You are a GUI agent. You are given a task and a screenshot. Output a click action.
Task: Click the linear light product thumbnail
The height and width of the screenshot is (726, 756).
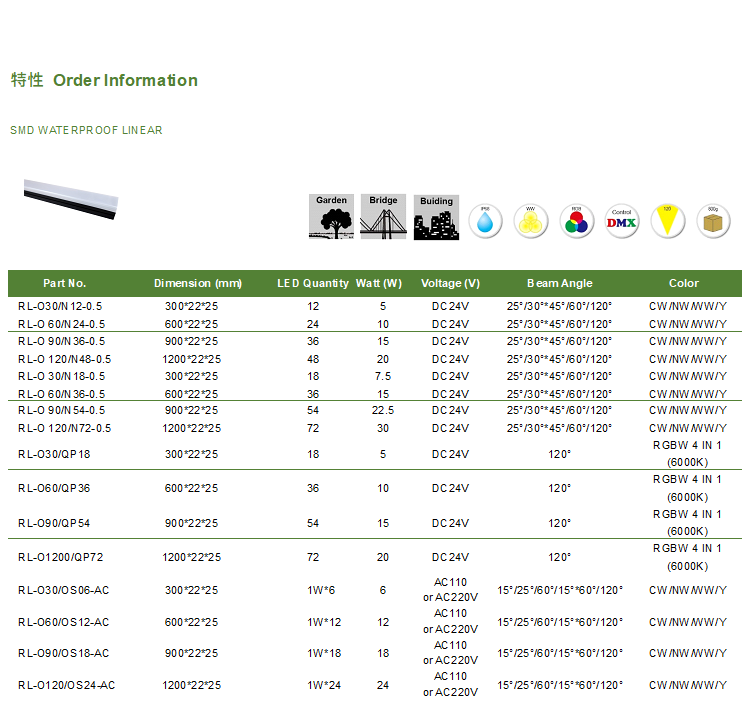[x=71, y=195]
